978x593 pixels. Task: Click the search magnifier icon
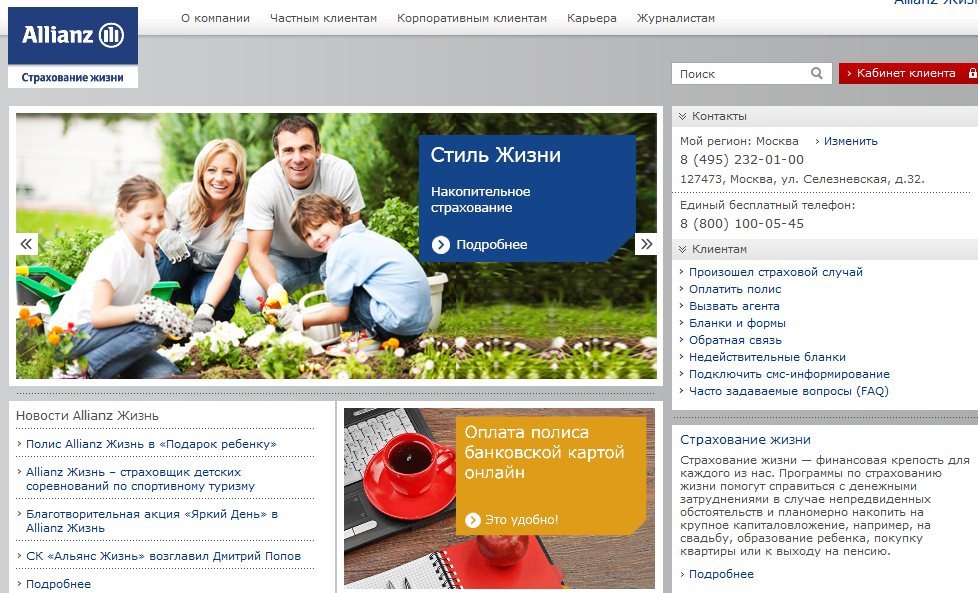pyautogui.click(x=817, y=73)
